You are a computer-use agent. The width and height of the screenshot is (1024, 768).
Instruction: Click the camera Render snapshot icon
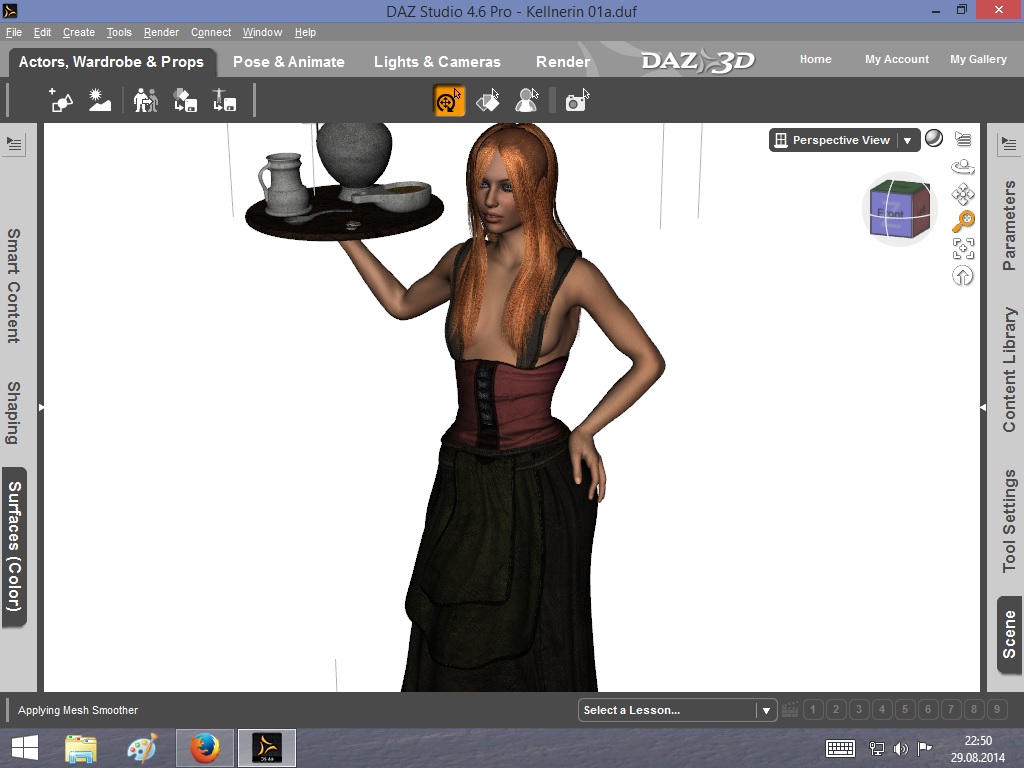[x=577, y=101]
